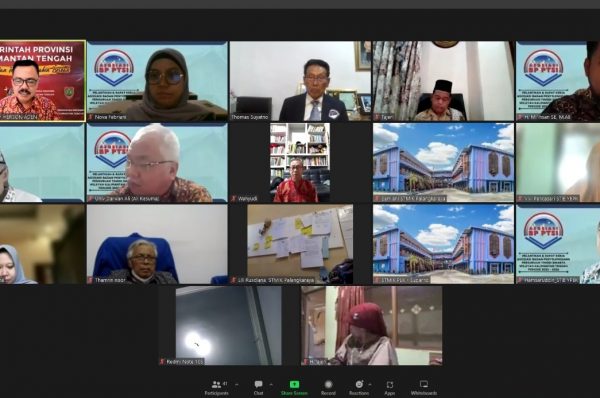
Task: Expand the arrow next to Chat
Action: pyautogui.click(x=271, y=384)
